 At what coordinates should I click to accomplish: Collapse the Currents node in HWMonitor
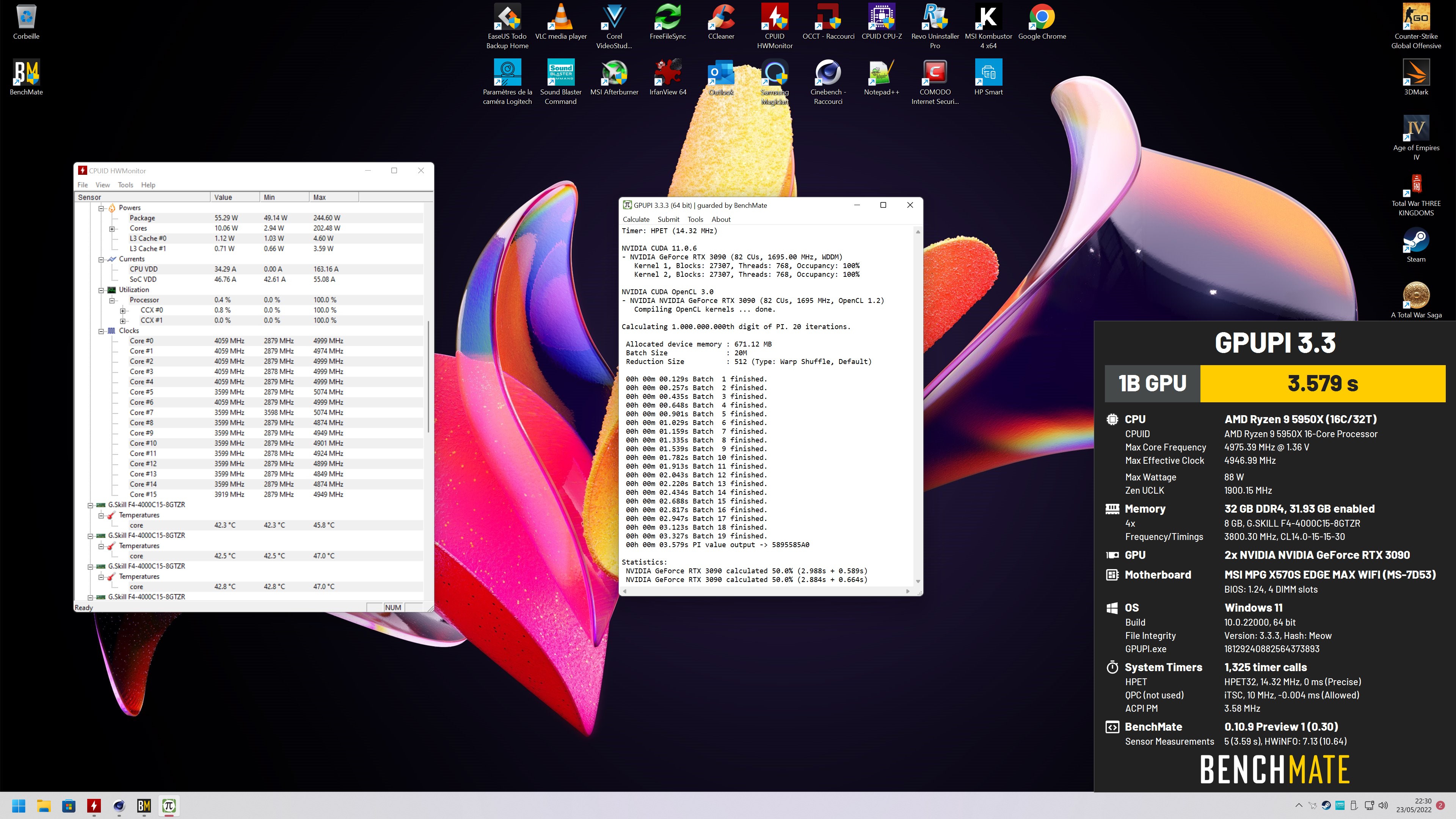(x=102, y=259)
